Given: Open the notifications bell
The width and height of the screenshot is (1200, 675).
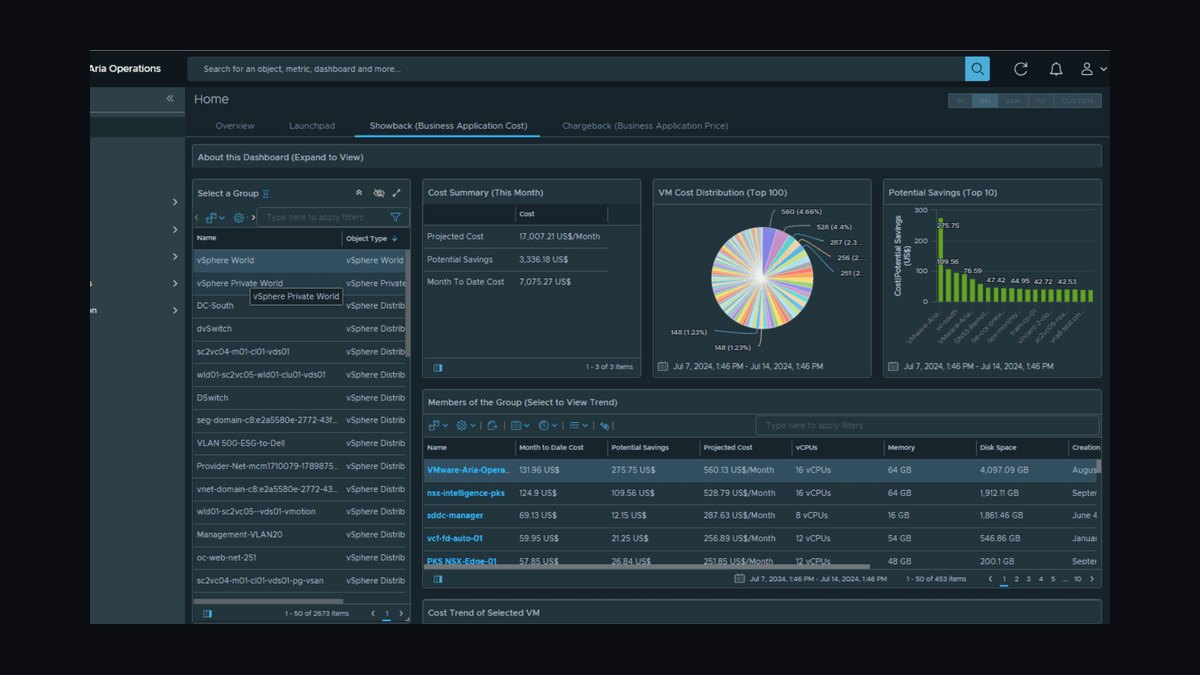Looking at the screenshot, I should pos(1056,69).
